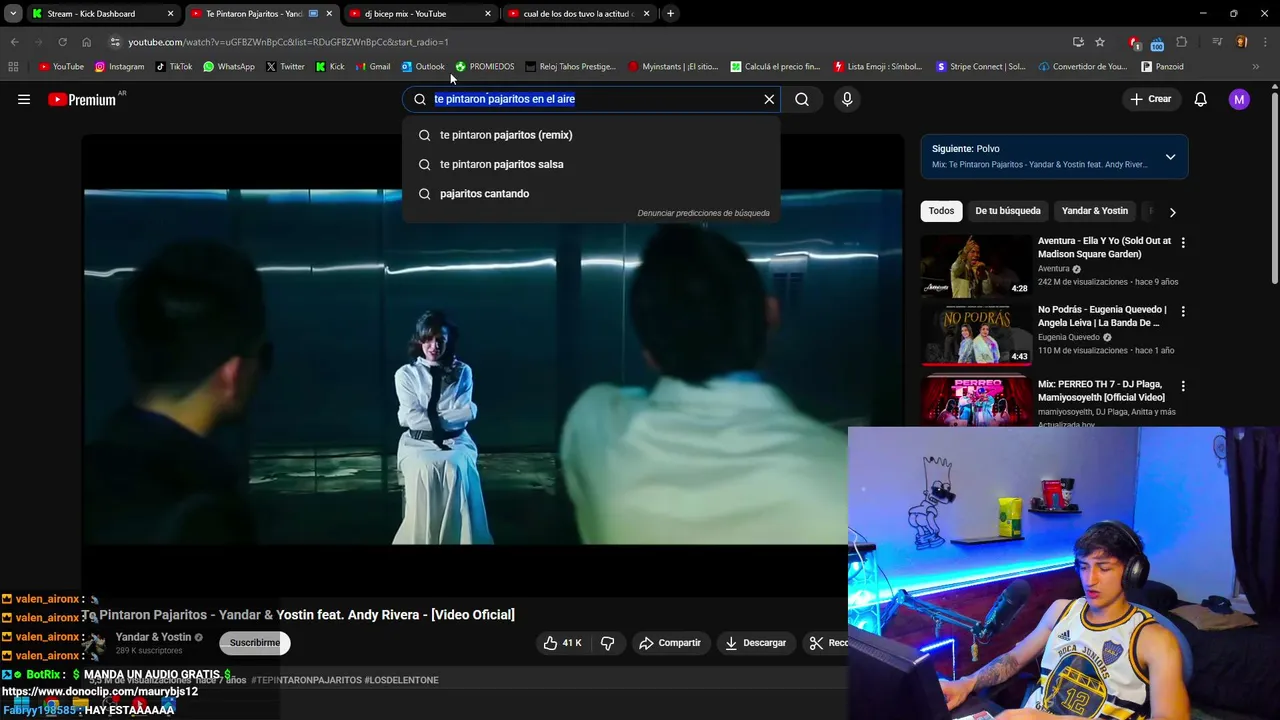The image size is (1280, 720).
Task: Open the red extension with badge 1
Action: pyautogui.click(x=1134, y=42)
